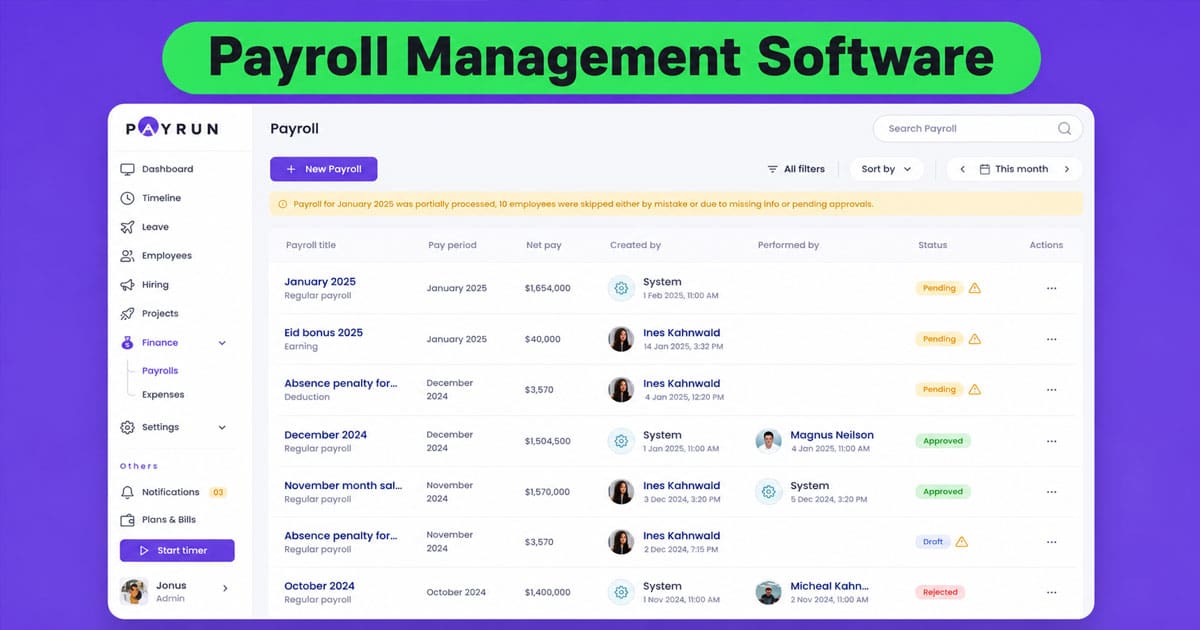Go to next month arrow

point(1067,169)
